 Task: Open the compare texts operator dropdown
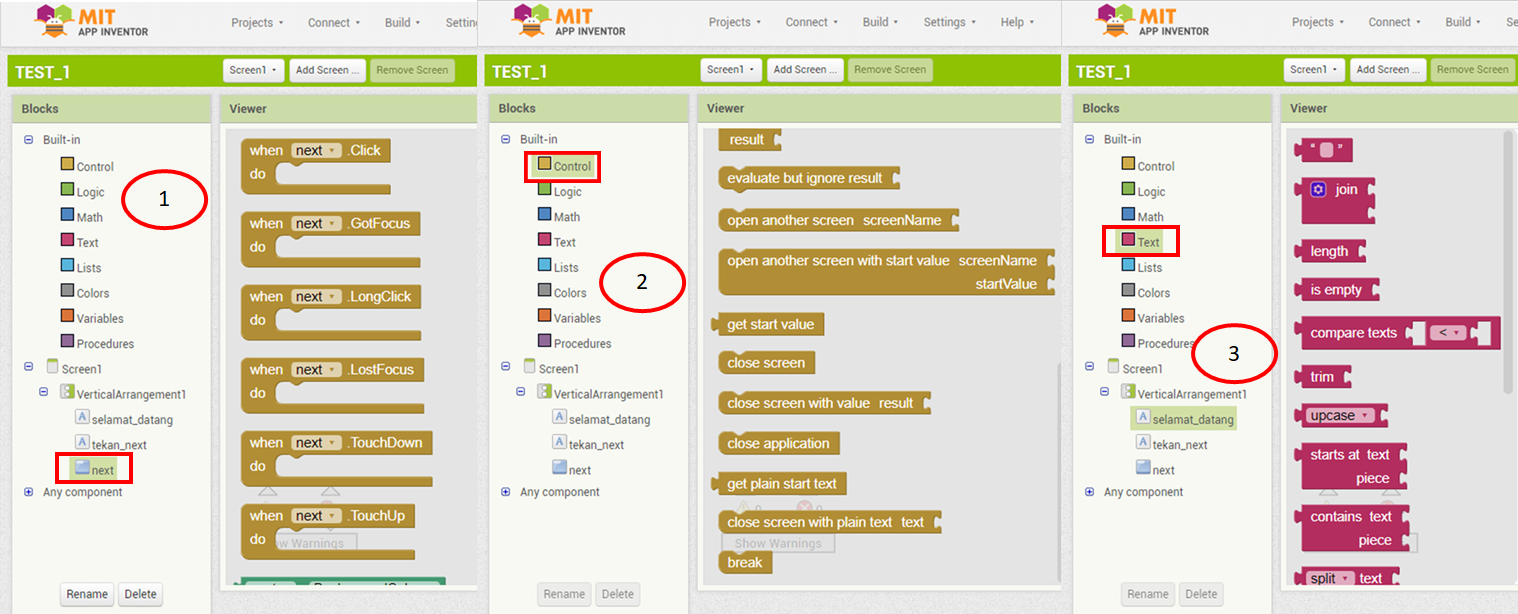coord(1446,333)
